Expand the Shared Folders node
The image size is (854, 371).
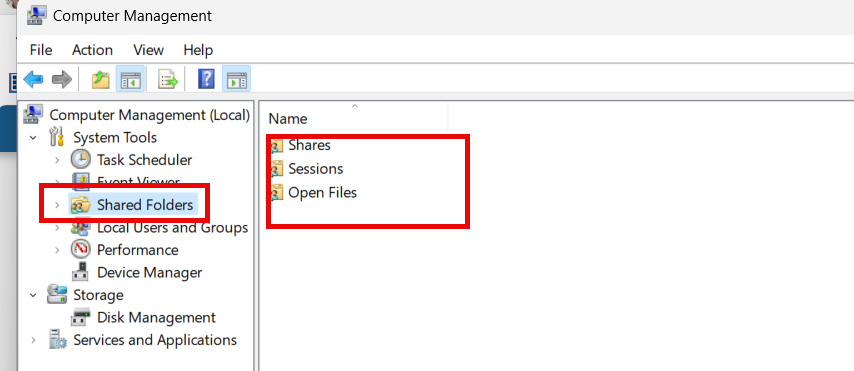click(x=57, y=205)
